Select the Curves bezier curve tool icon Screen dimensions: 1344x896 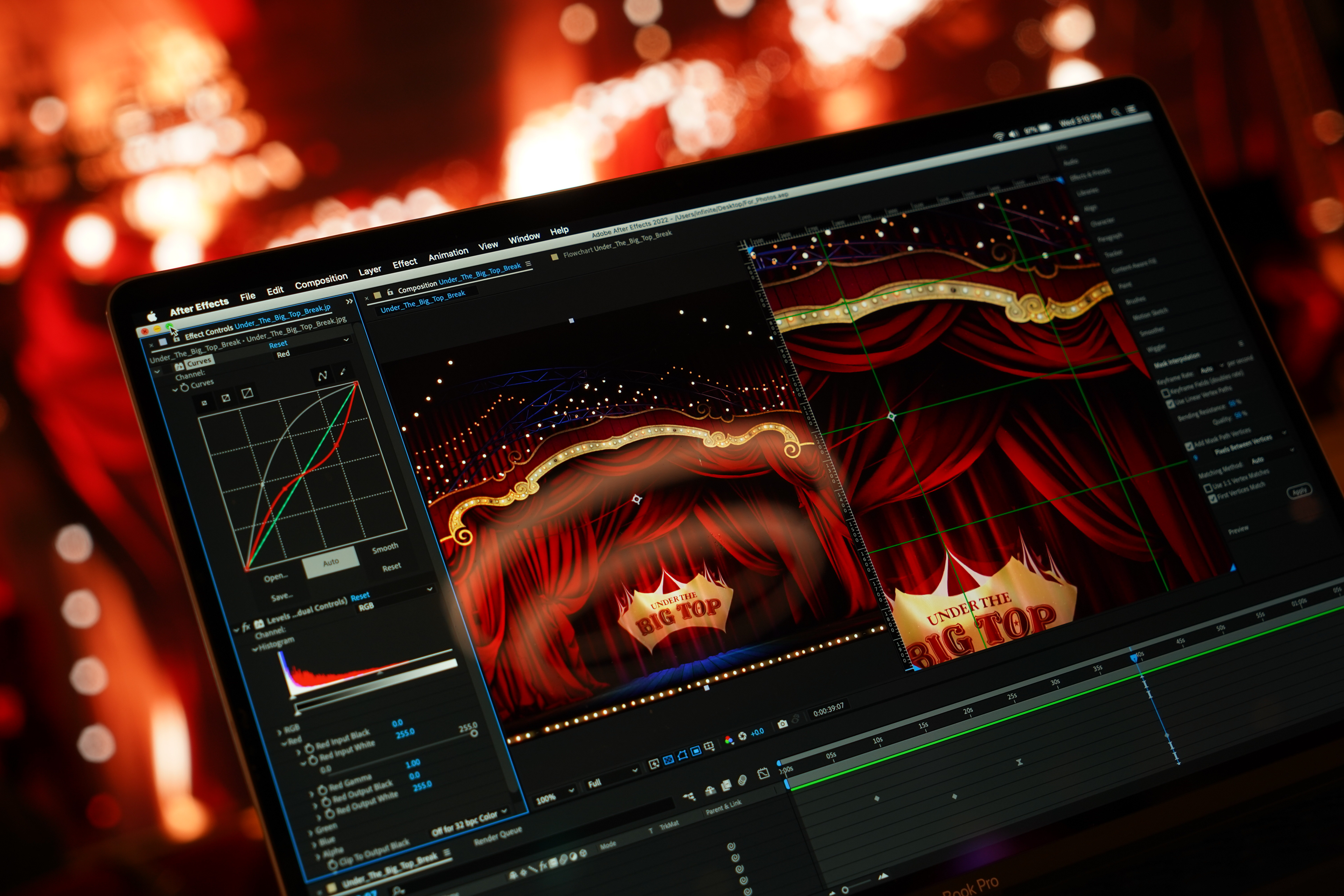click(323, 376)
